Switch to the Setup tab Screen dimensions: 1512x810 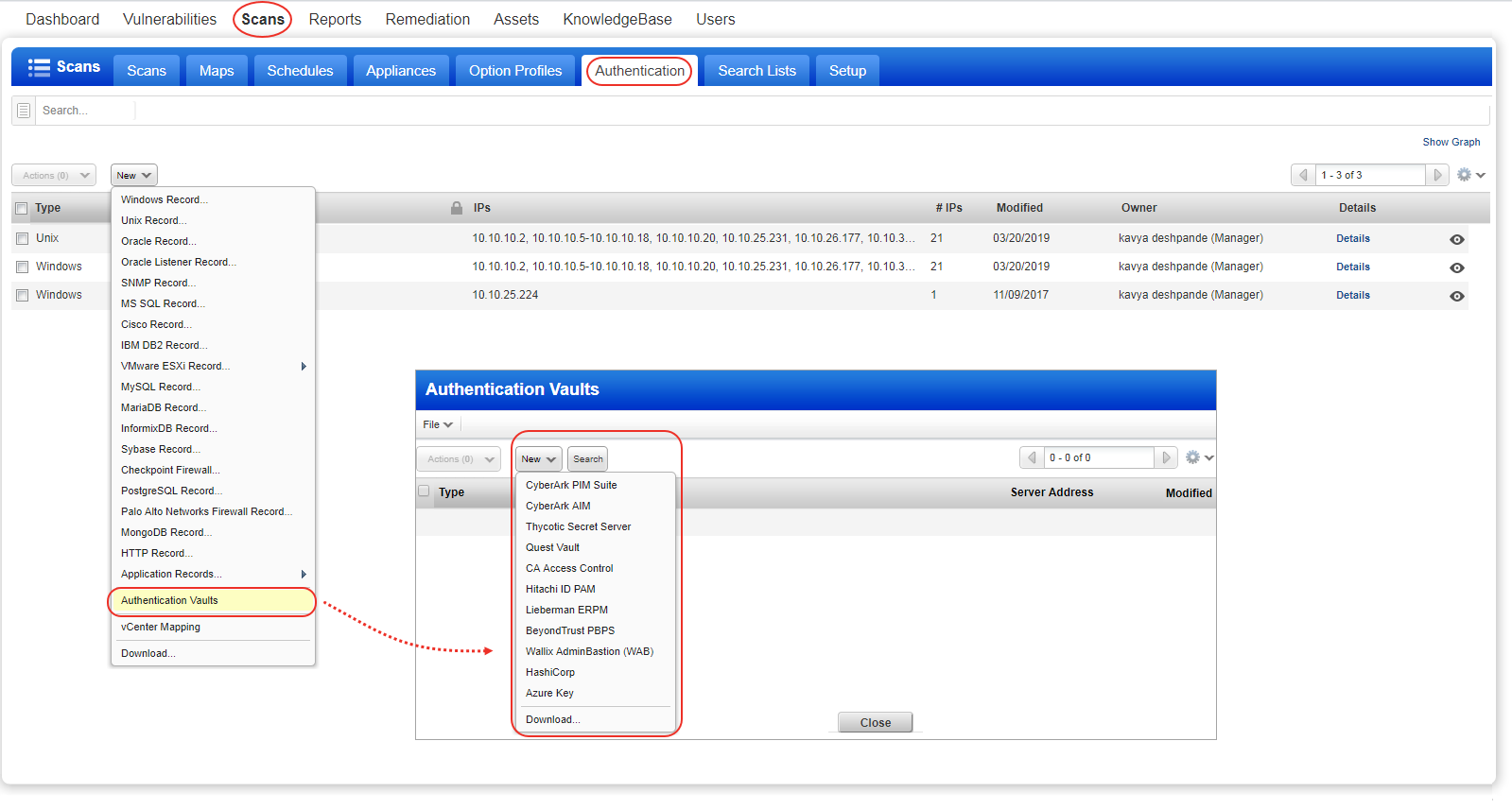click(x=847, y=71)
